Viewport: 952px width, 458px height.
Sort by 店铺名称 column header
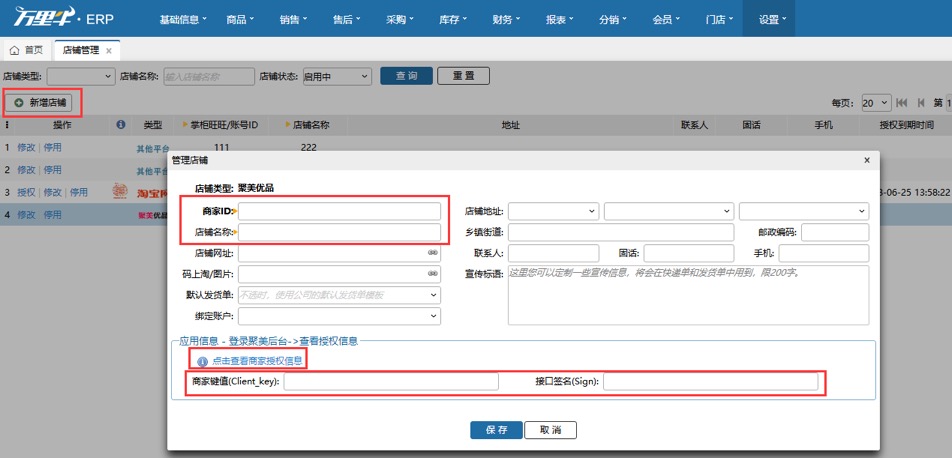(x=311, y=125)
